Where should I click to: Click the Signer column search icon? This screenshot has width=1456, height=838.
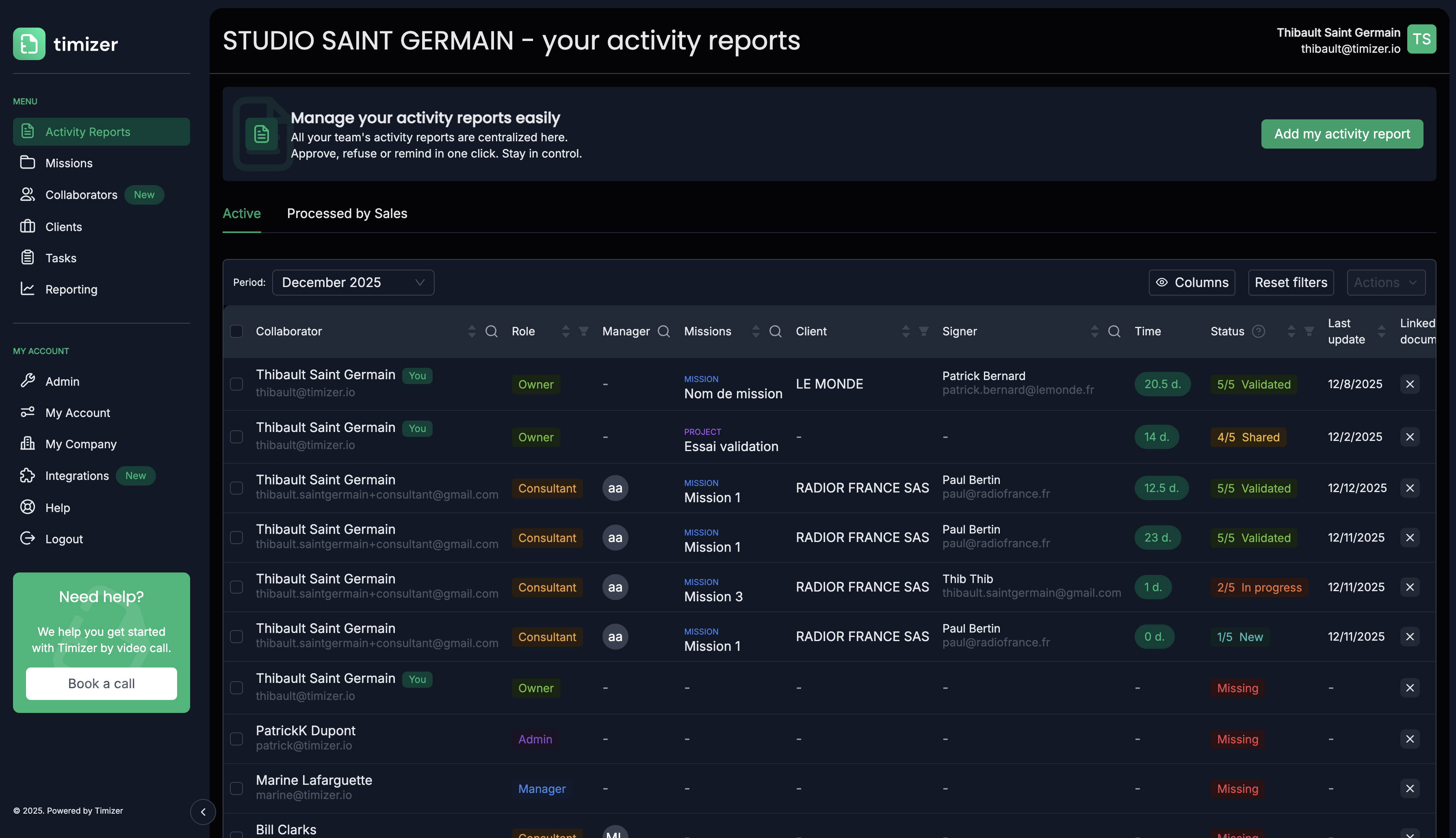point(1114,331)
